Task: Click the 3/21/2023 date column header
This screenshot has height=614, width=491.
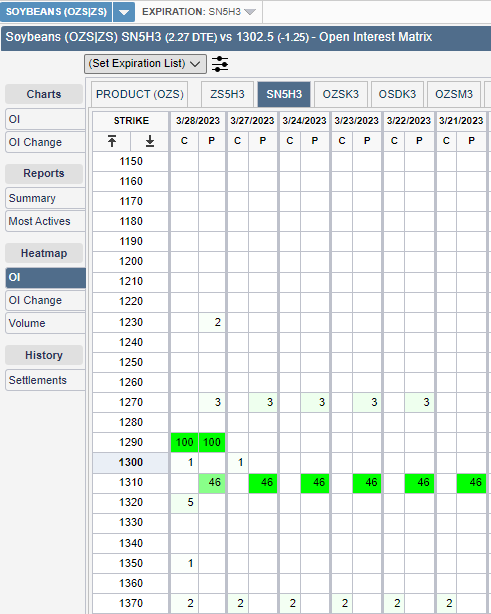Action: [461, 121]
